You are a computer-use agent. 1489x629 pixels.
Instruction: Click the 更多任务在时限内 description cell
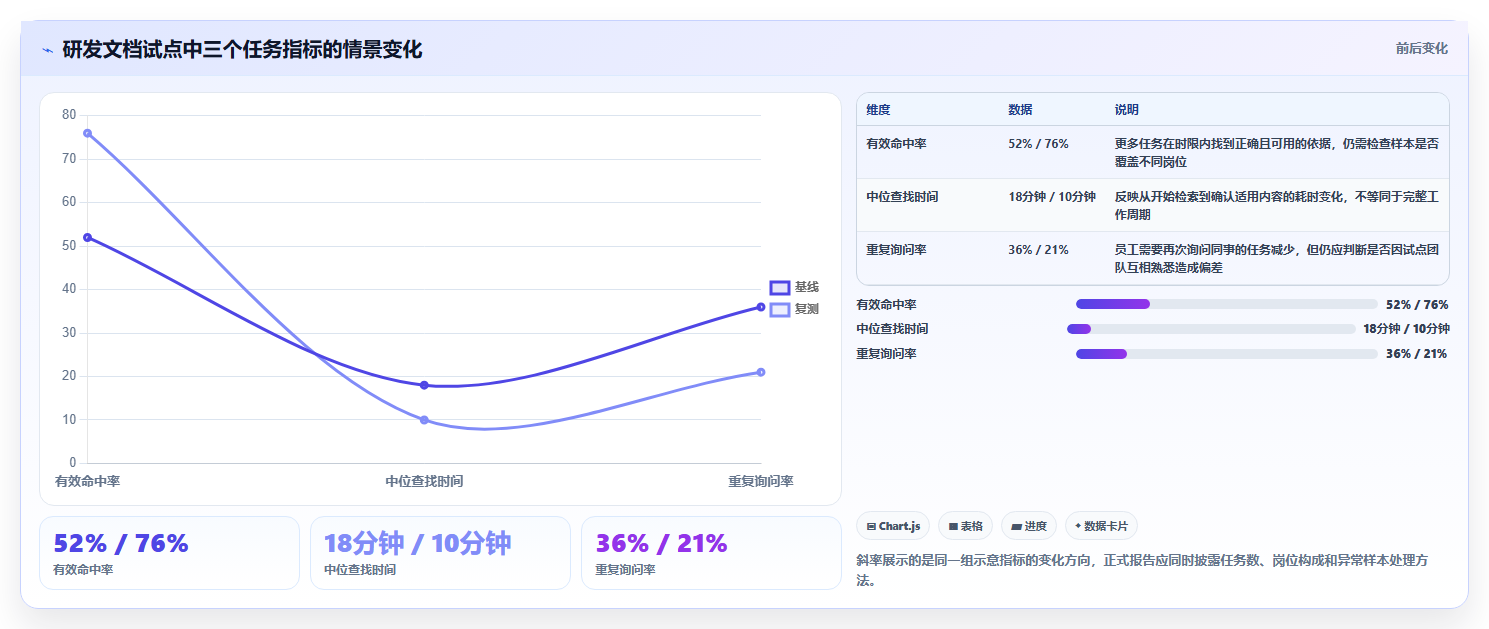coord(1277,152)
